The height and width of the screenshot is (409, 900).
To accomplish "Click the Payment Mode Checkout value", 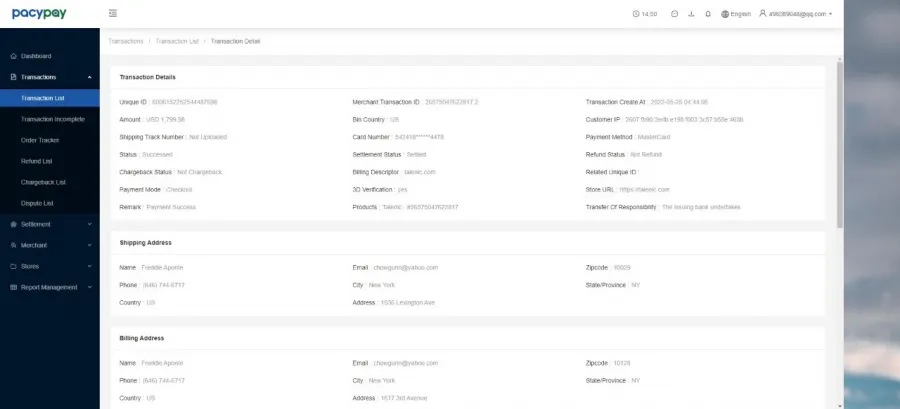I will (x=179, y=189).
